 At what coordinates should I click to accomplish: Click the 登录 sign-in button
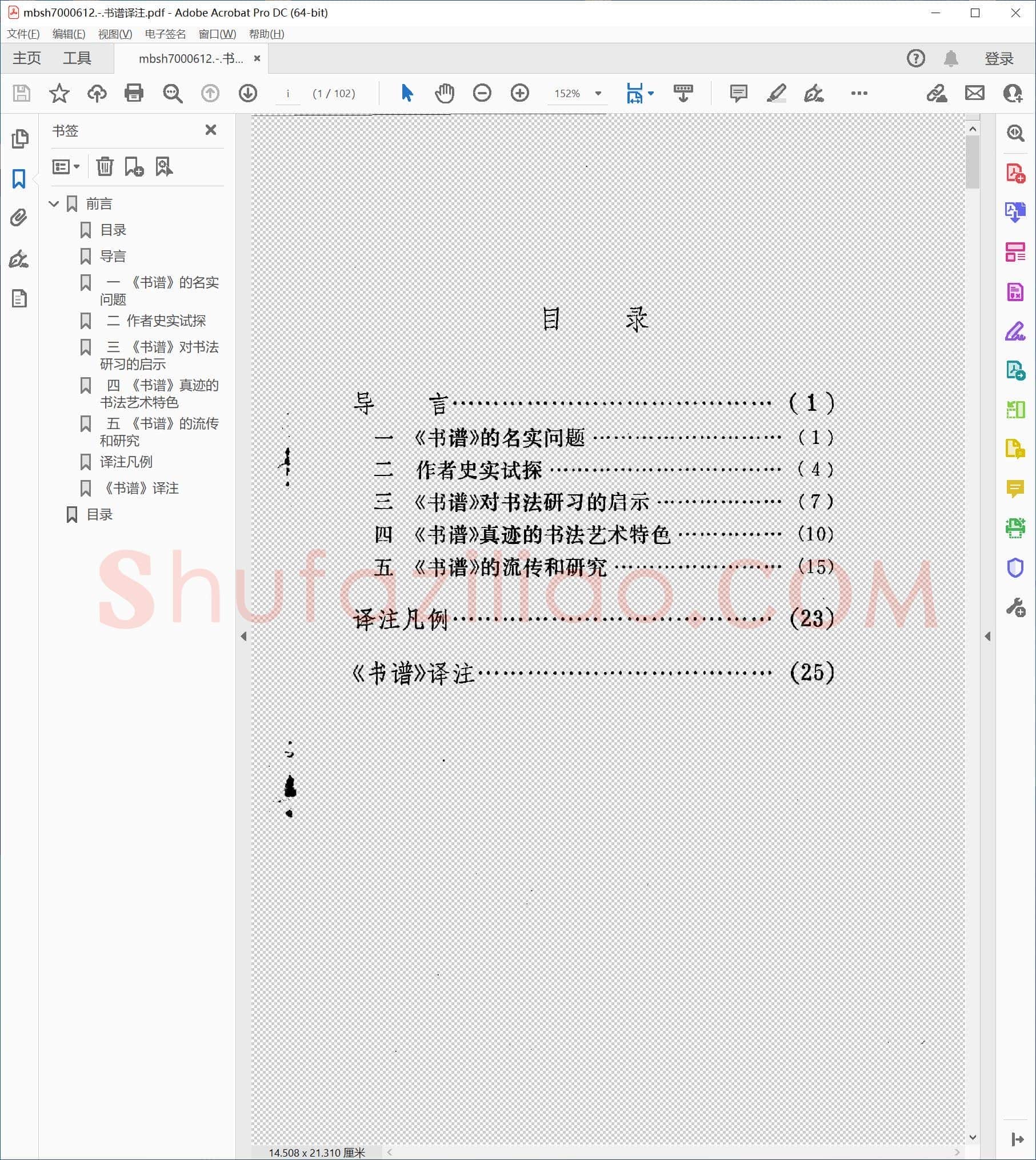[x=998, y=58]
